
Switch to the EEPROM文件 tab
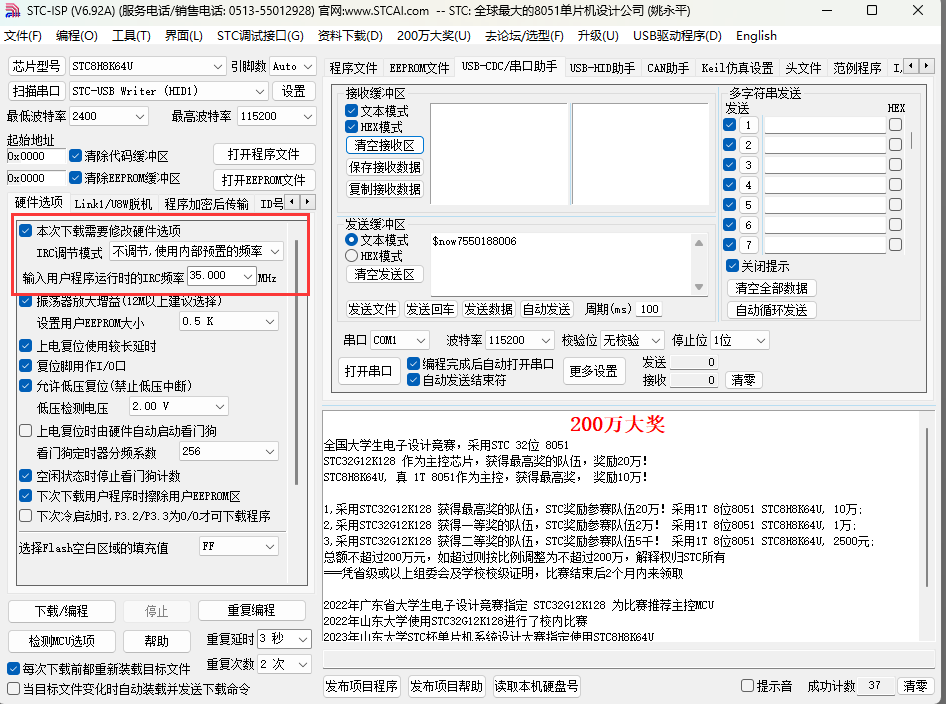coord(419,68)
